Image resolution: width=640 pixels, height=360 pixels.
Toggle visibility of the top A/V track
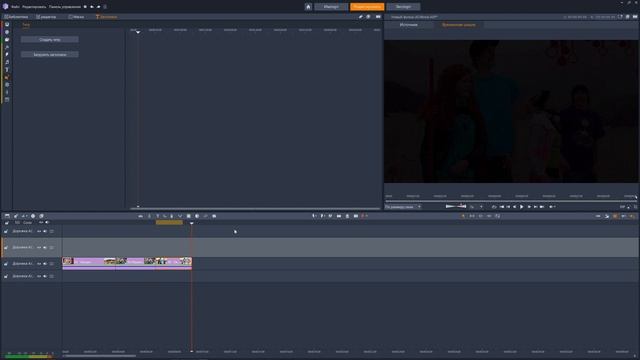pos(39,231)
